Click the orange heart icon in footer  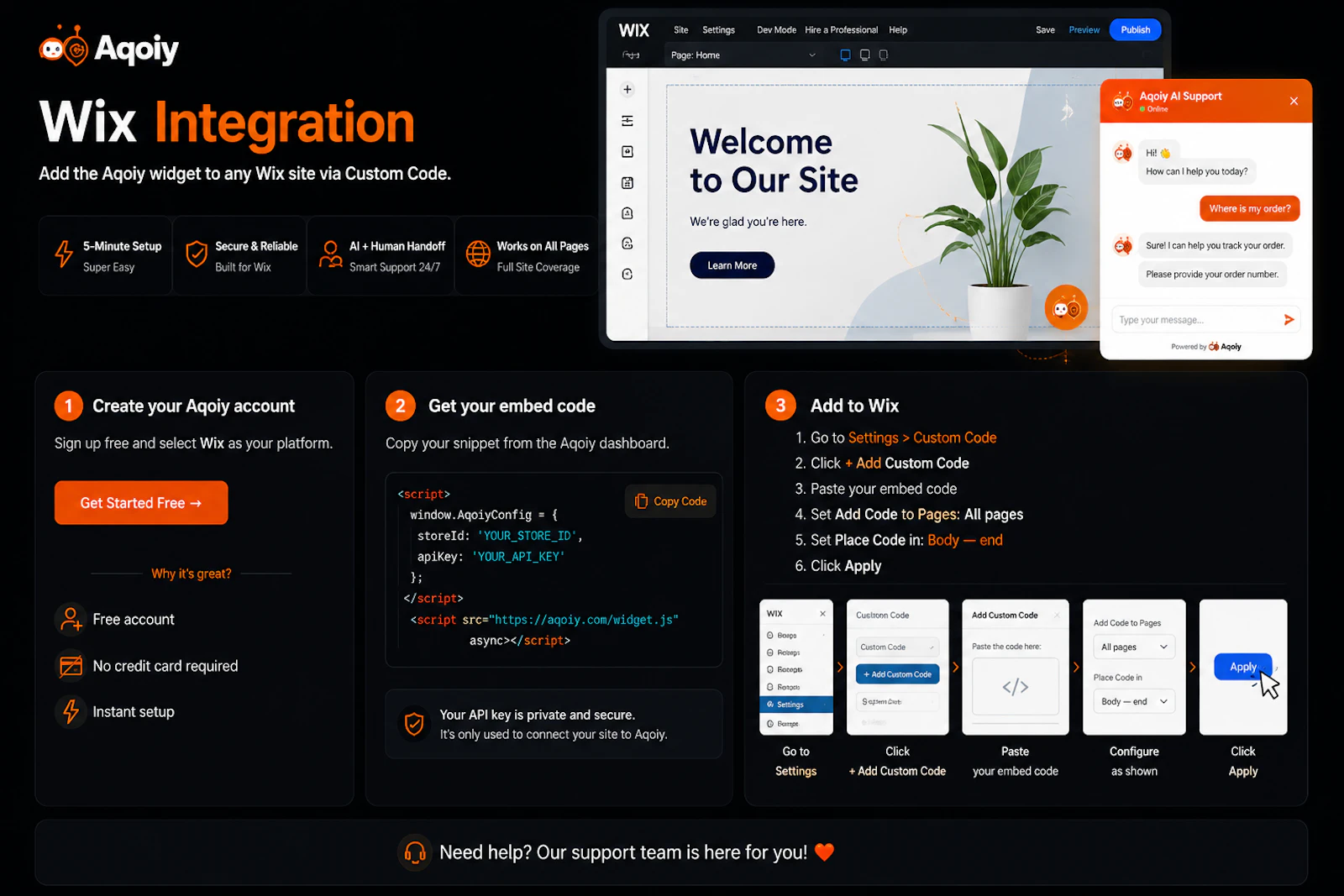click(x=825, y=852)
